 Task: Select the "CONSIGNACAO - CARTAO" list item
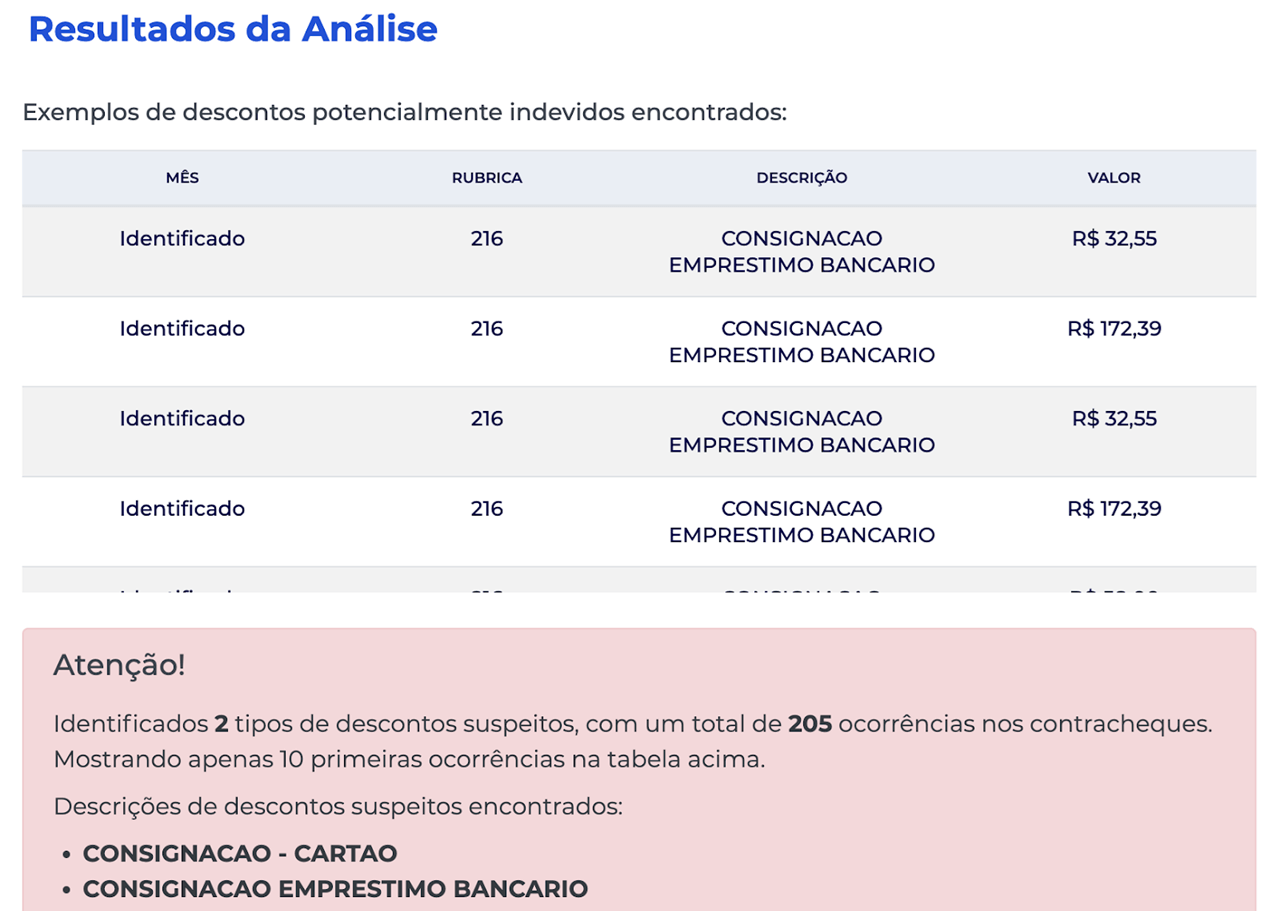pos(240,854)
